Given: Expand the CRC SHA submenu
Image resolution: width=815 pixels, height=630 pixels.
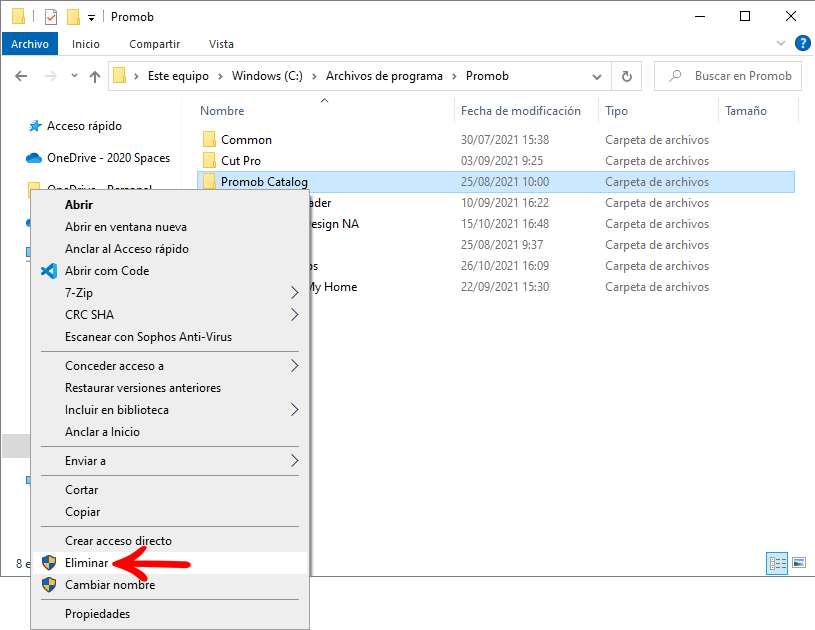Looking at the screenshot, I should [x=170, y=314].
